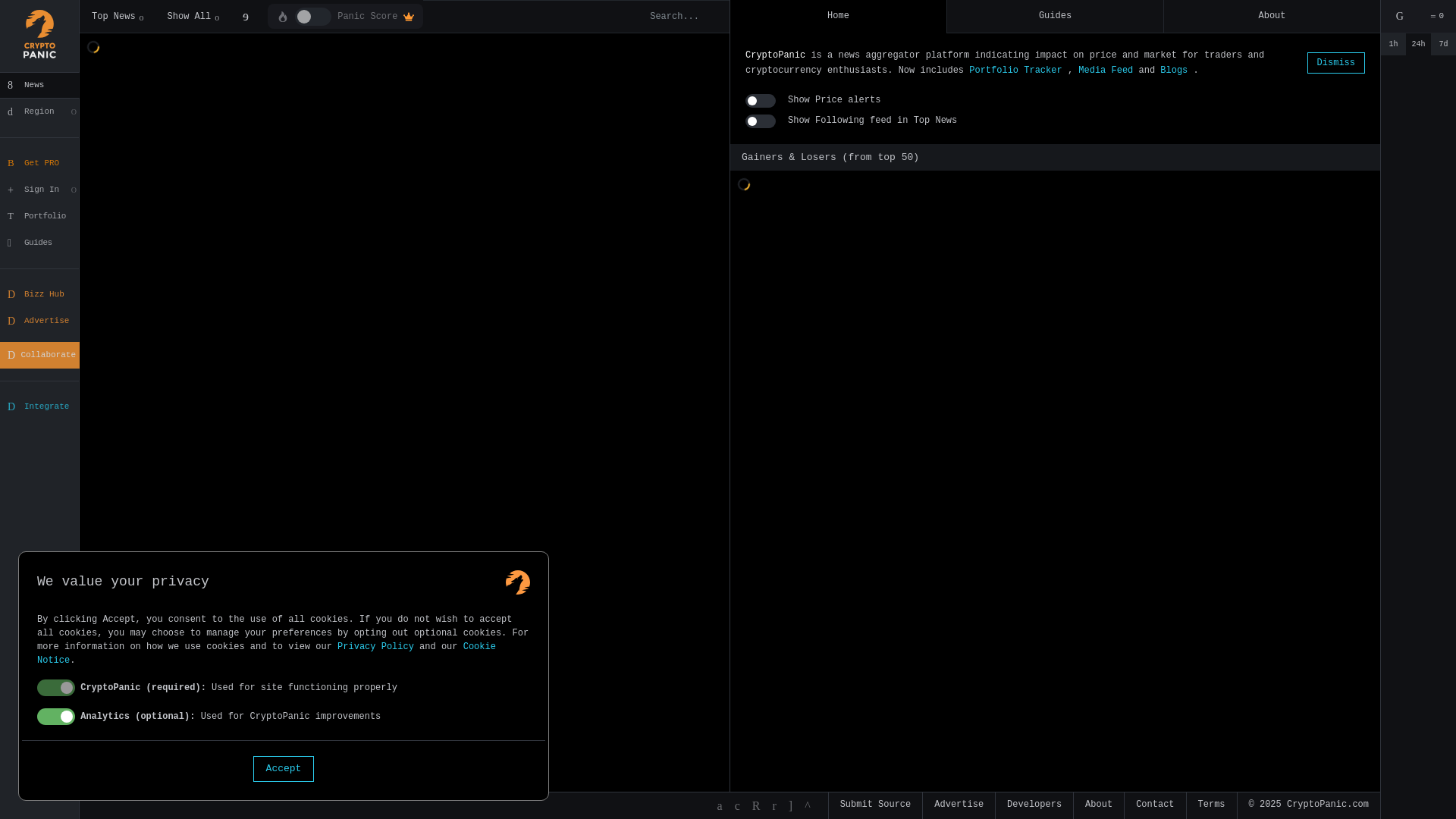The image size is (1456, 819).
Task: Click the flame icon beside Panic Score
Action: click(283, 17)
